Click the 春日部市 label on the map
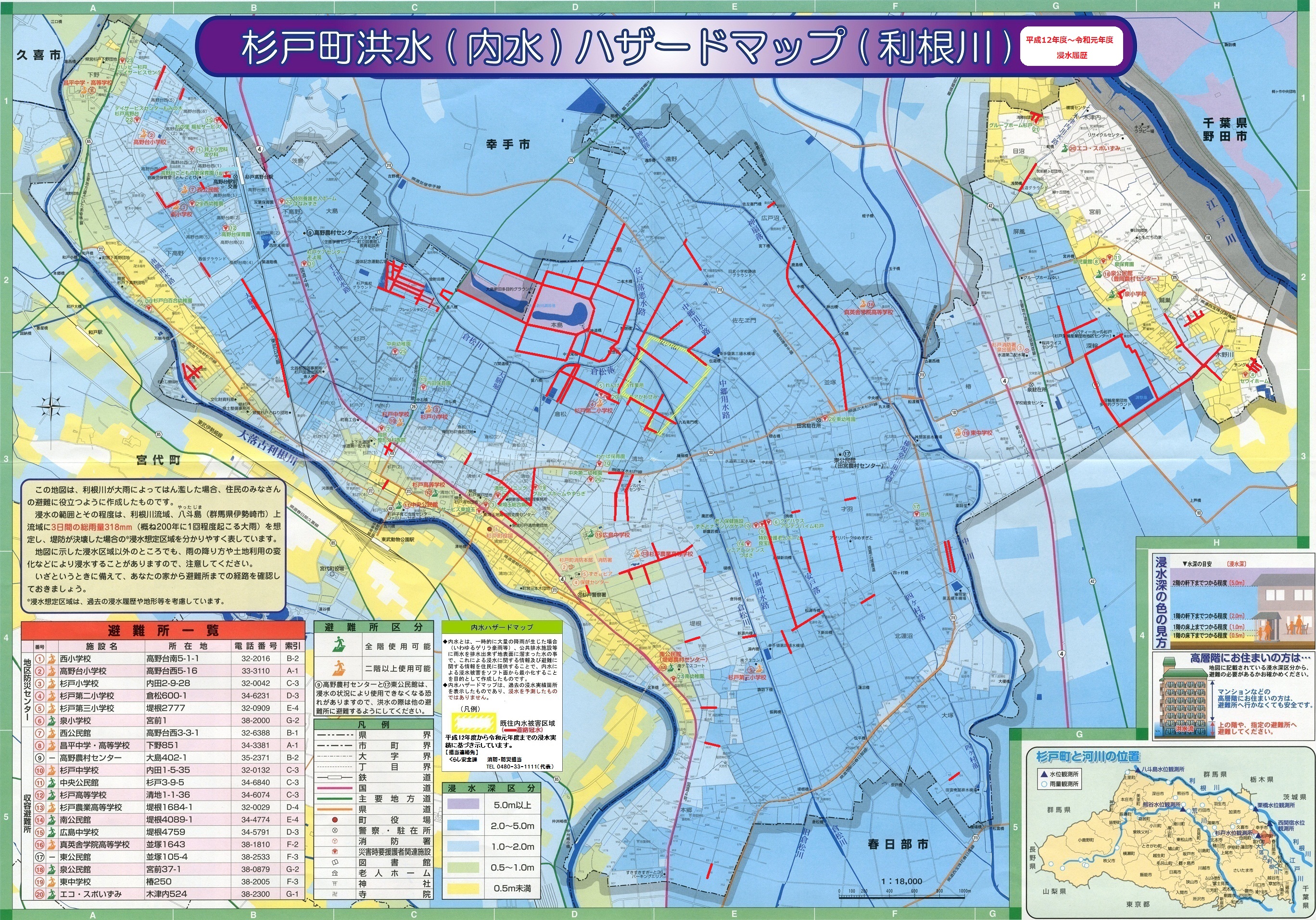The image size is (1316, 920). click(x=898, y=844)
